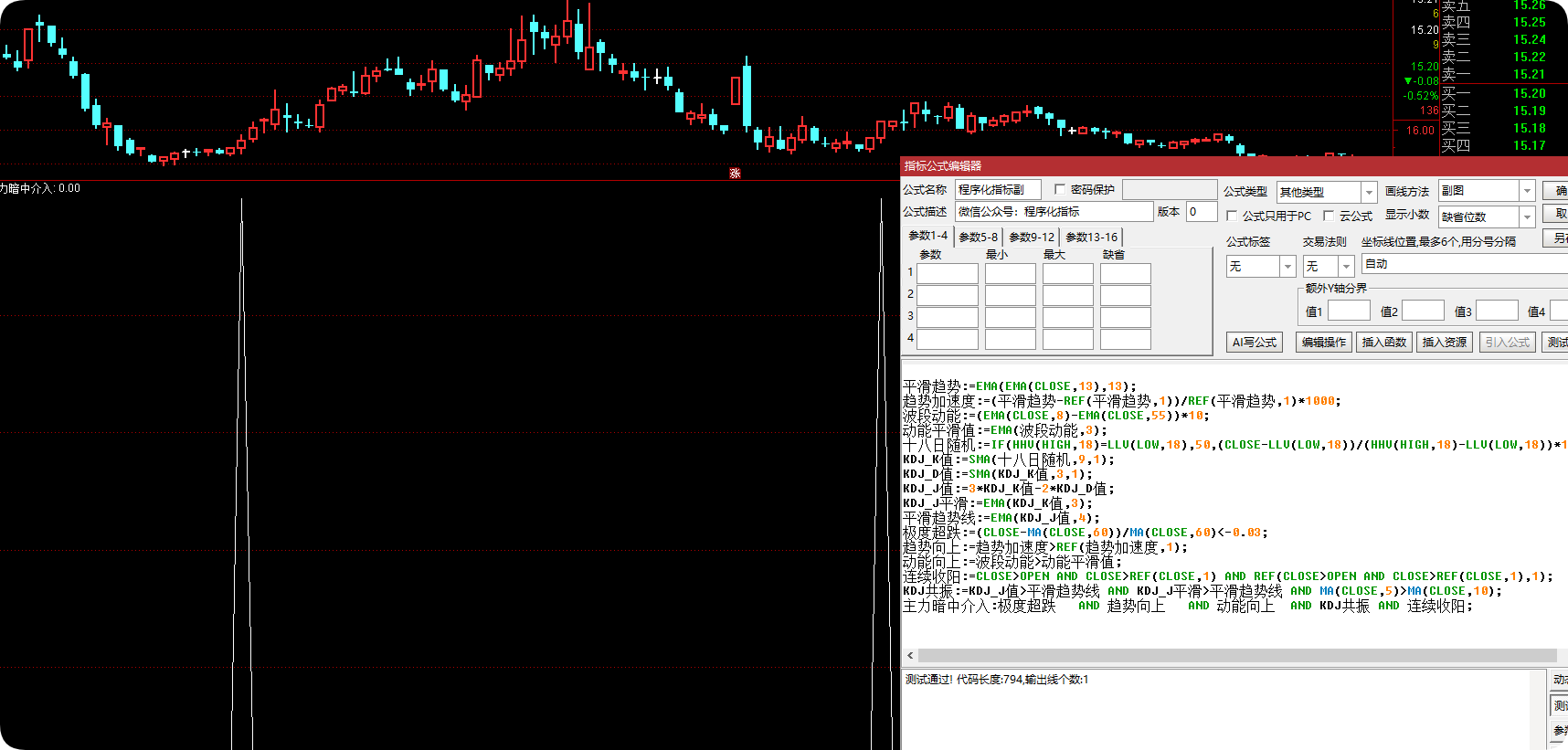This screenshot has width=1568, height=750.
Task: Focus the 坐标线位置 field showing 自动
Action: click(1464, 264)
